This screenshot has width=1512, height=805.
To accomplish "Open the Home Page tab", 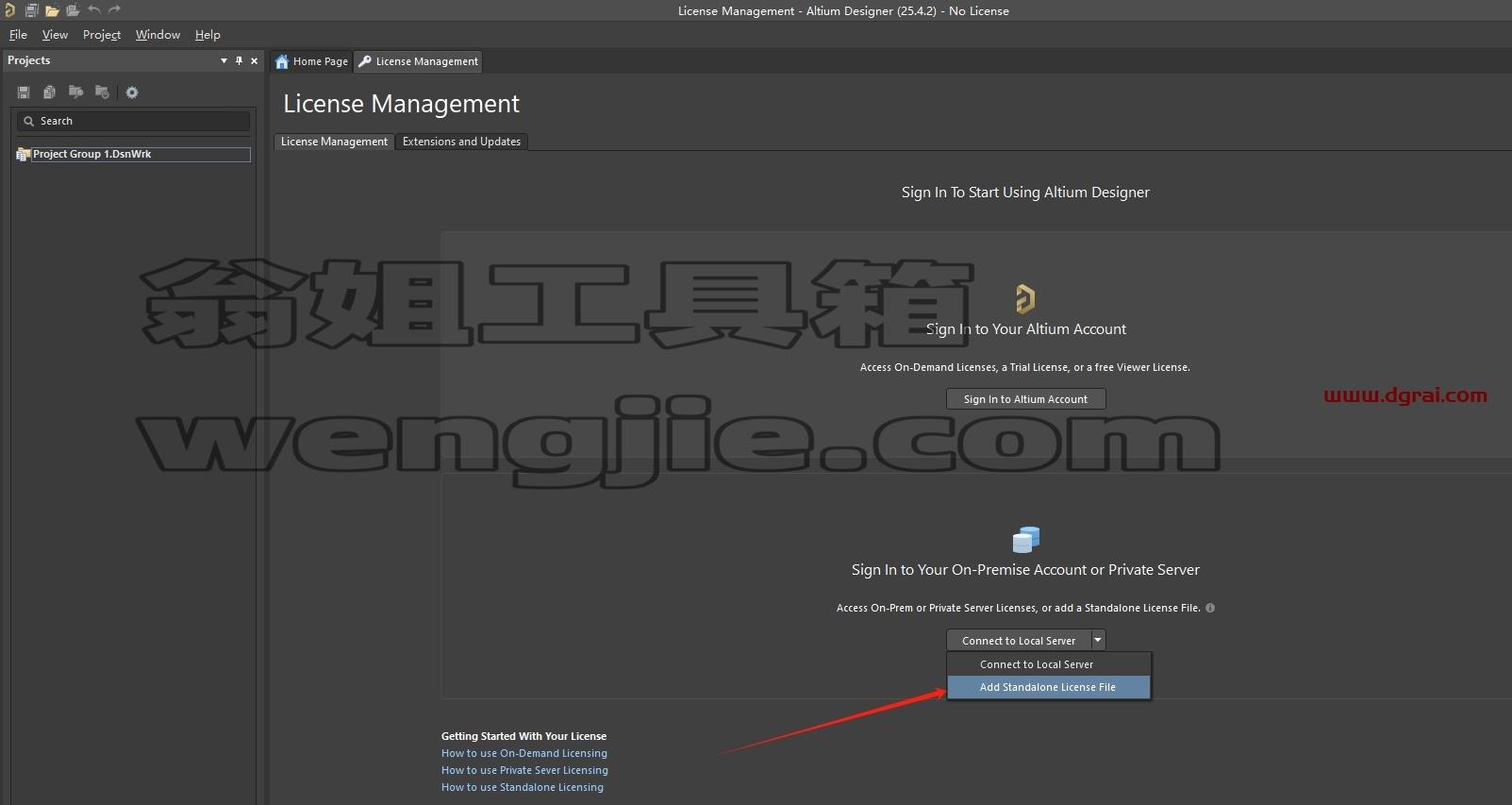I will (311, 61).
